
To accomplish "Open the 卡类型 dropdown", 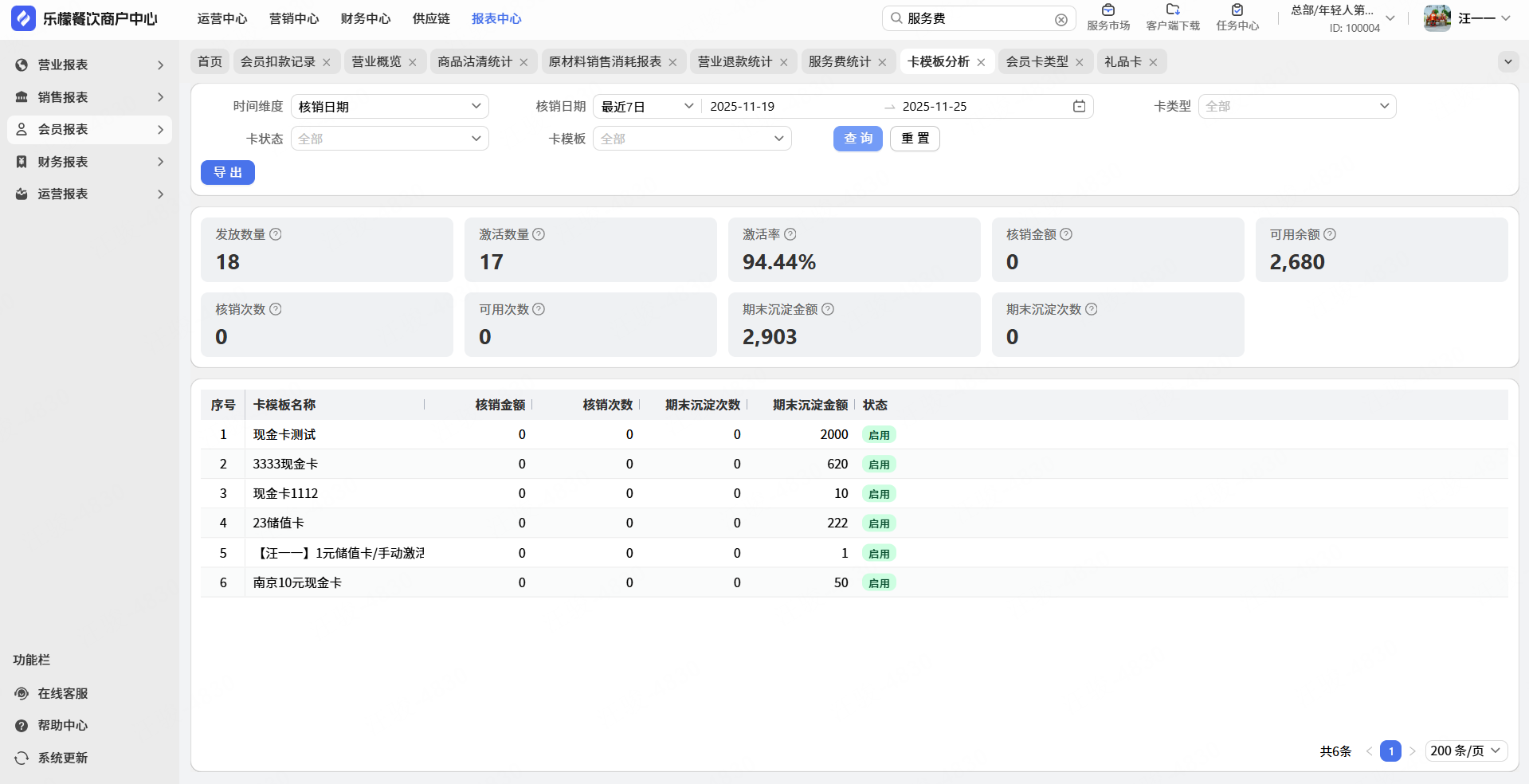I will pyautogui.click(x=1297, y=106).
